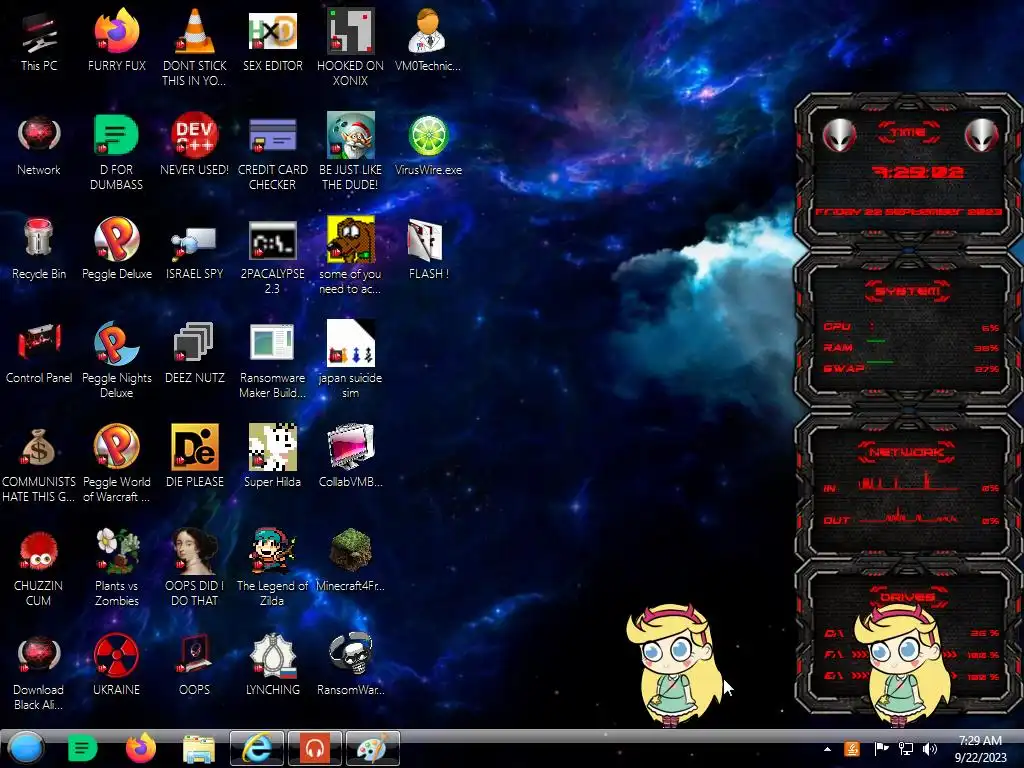1024x768 pixels.
Task: Select the NETWORK widget header
Action: click(908, 452)
